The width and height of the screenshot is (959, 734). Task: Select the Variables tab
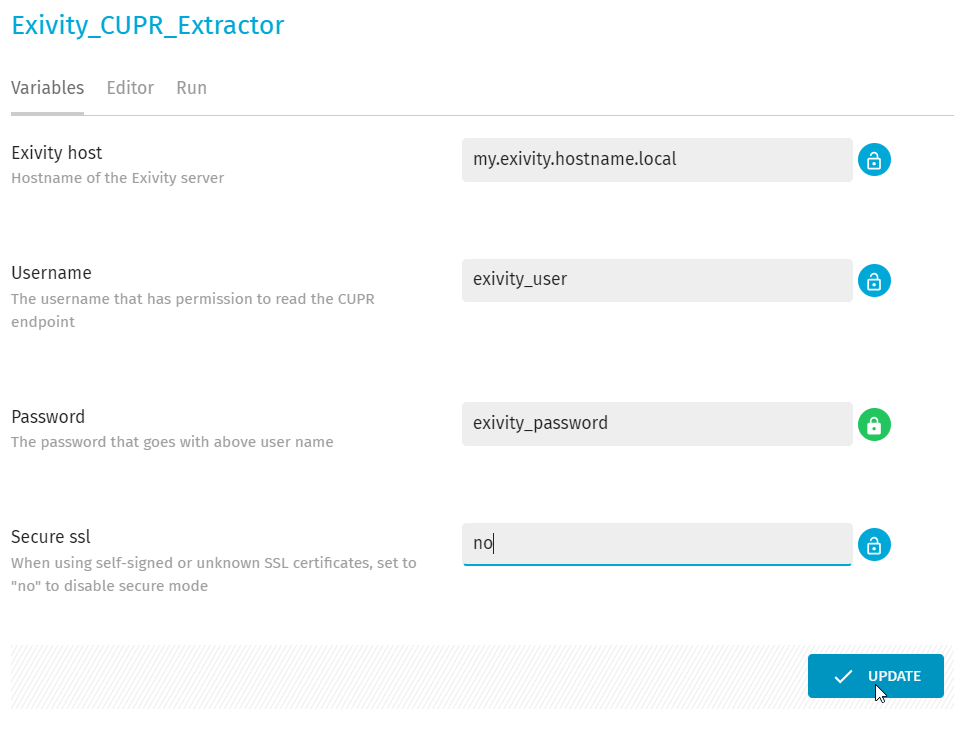[x=48, y=88]
